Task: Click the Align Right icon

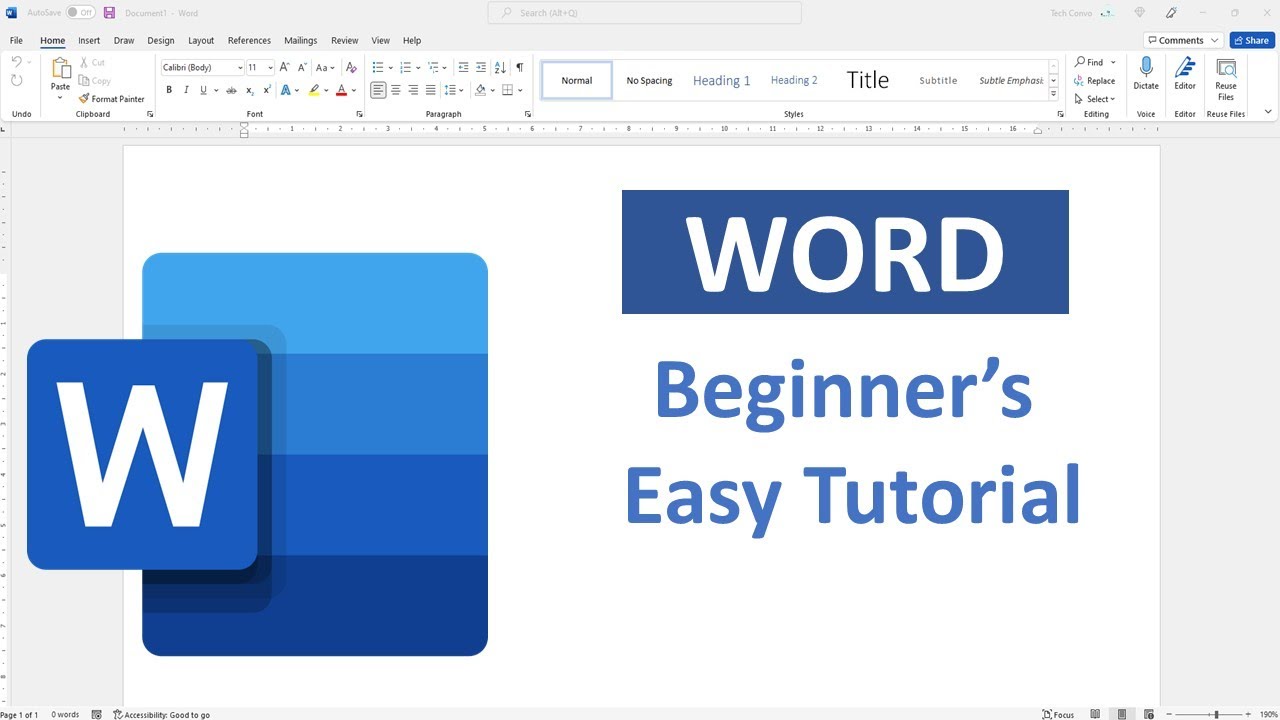Action: click(413, 90)
